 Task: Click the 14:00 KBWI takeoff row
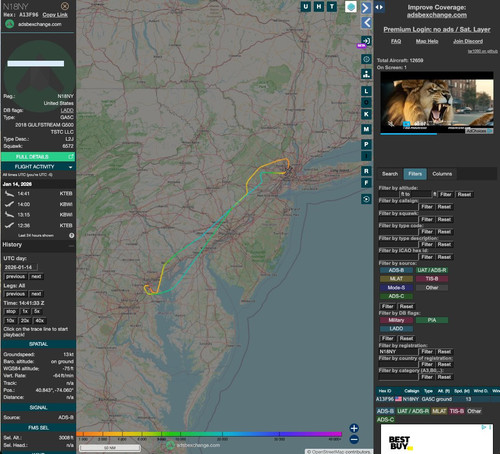pyautogui.click(x=38, y=204)
